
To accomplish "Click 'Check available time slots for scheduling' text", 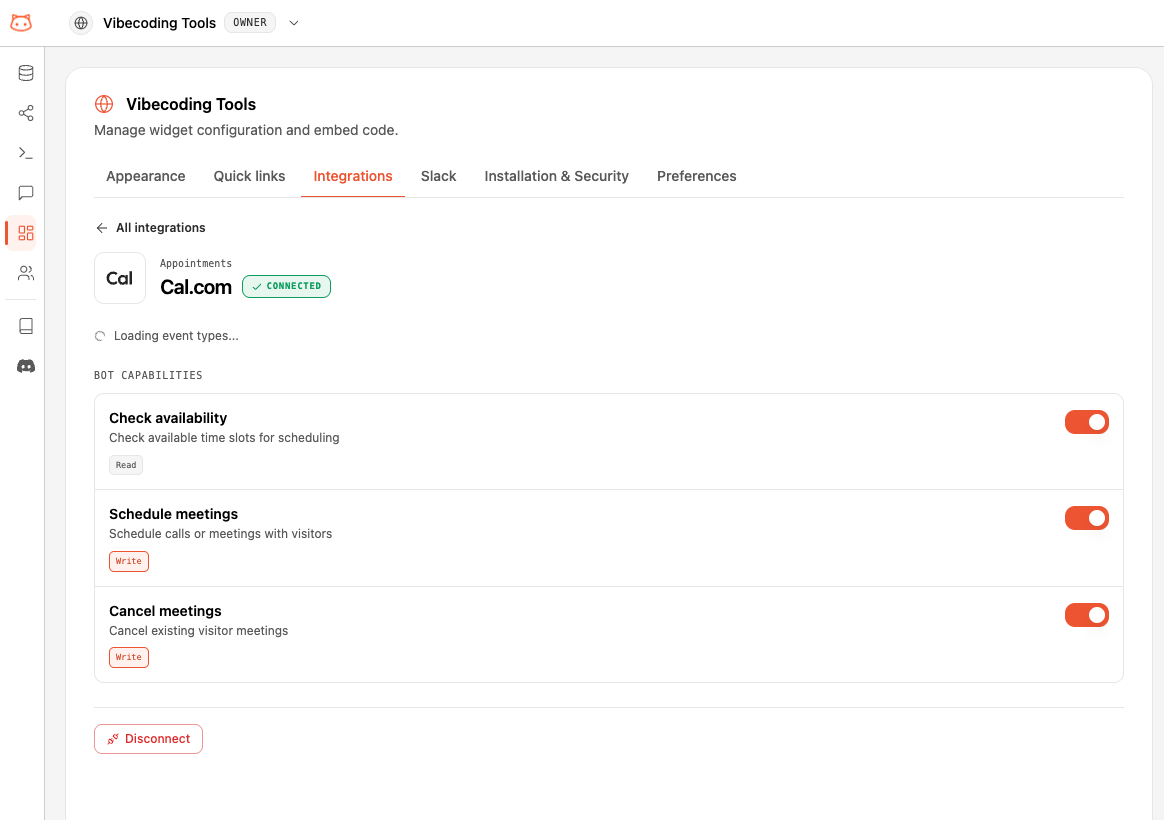I will (224, 438).
